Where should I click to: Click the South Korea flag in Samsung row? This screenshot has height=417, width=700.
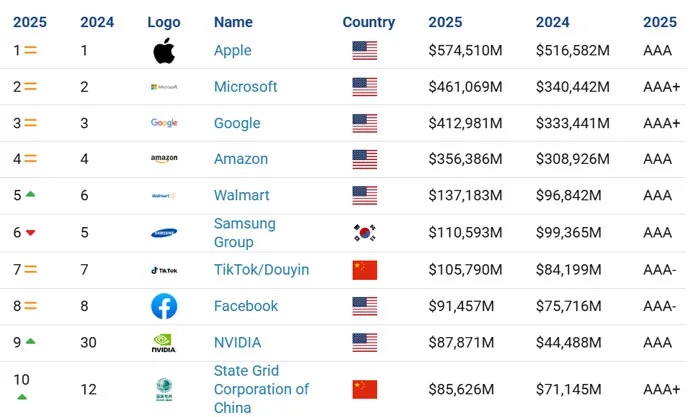click(365, 233)
